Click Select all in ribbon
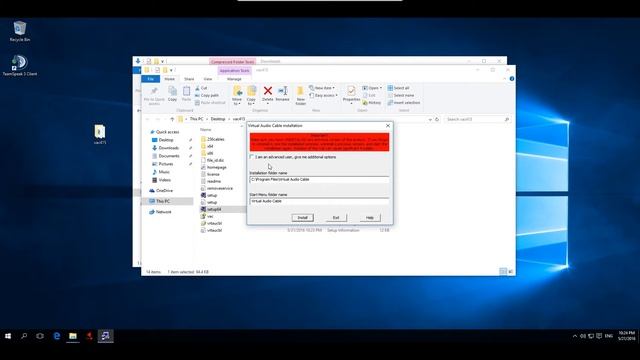The height and width of the screenshot is (360, 640). (398, 88)
